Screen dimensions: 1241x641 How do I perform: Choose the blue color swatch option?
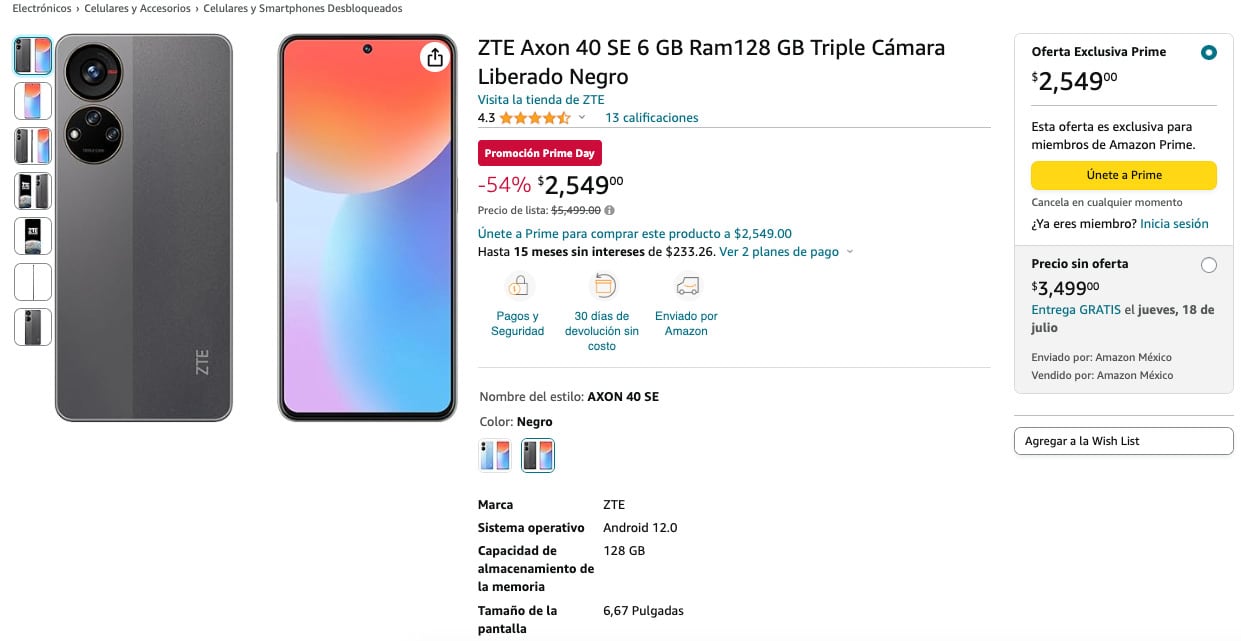495,455
